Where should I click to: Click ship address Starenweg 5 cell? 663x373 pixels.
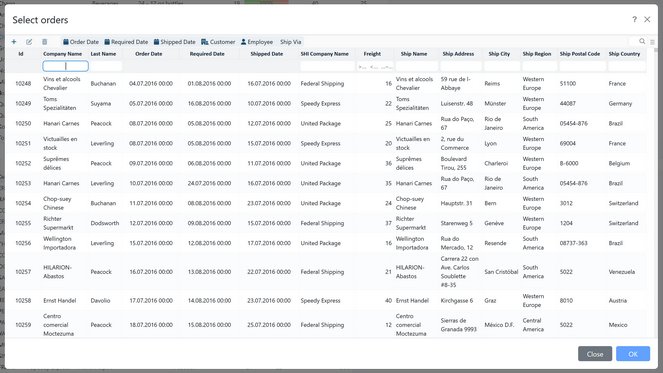pos(457,223)
